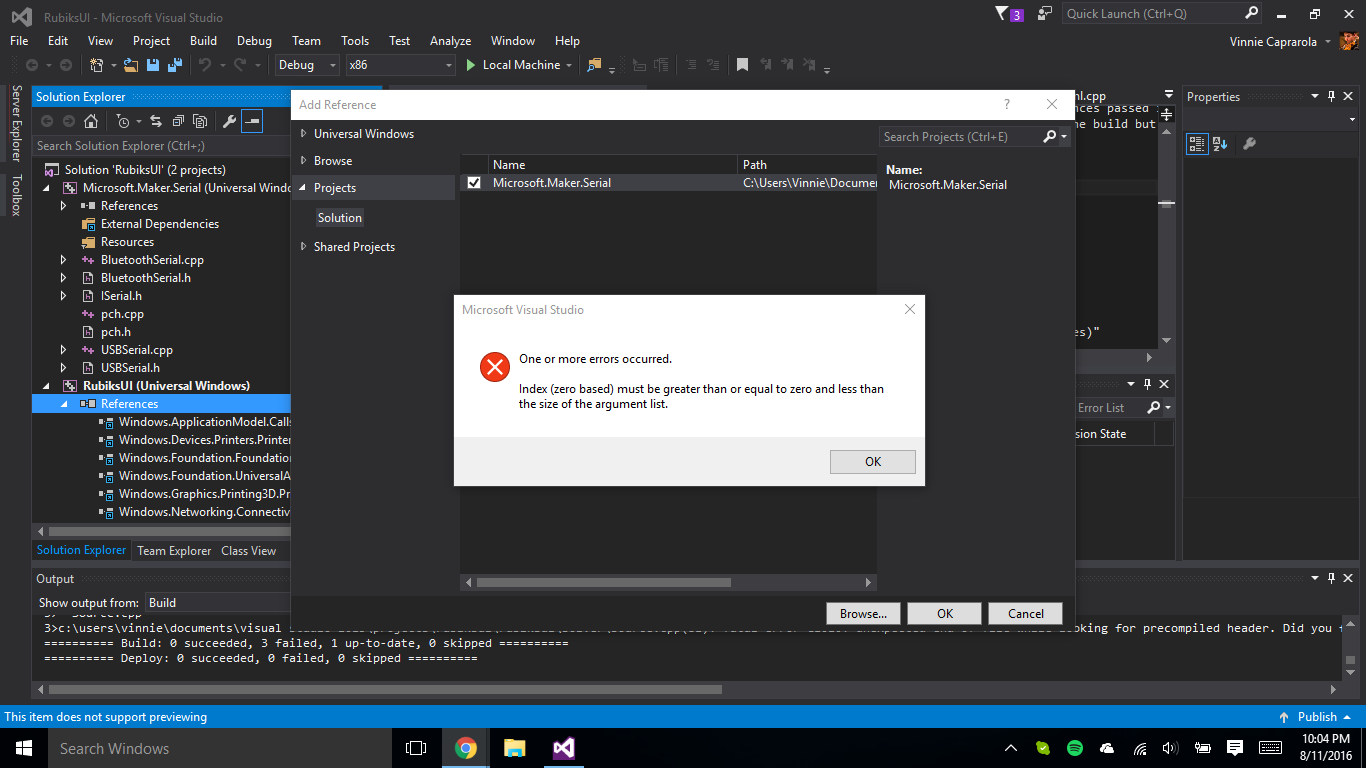Click the help question mark in Add Reference
Image resolution: width=1366 pixels, height=768 pixels.
coord(1007,105)
